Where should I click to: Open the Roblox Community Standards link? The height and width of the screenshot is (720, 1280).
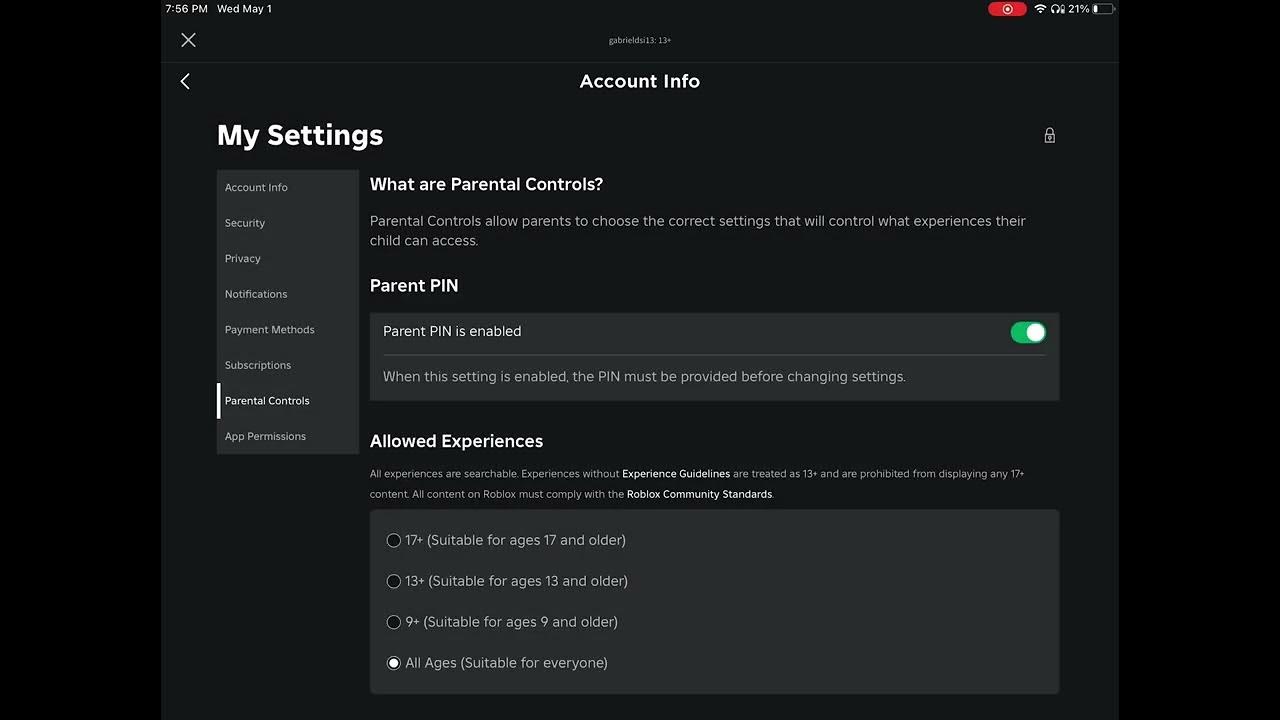pos(699,495)
